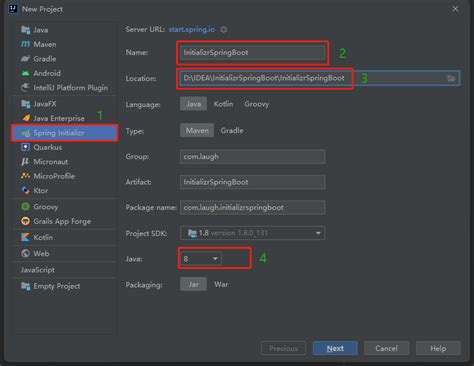The width and height of the screenshot is (474, 366).
Task: Click the MicroProfile icon
Action: point(25,176)
